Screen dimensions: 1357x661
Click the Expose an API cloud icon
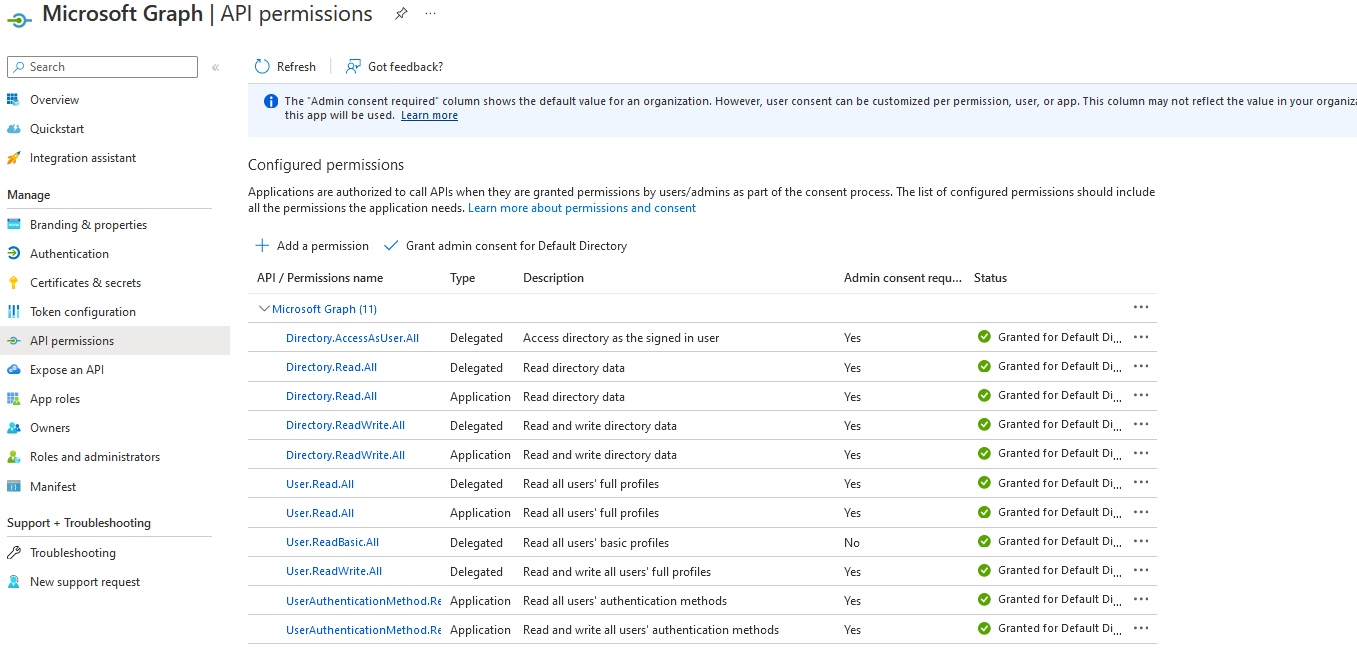point(13,370)
